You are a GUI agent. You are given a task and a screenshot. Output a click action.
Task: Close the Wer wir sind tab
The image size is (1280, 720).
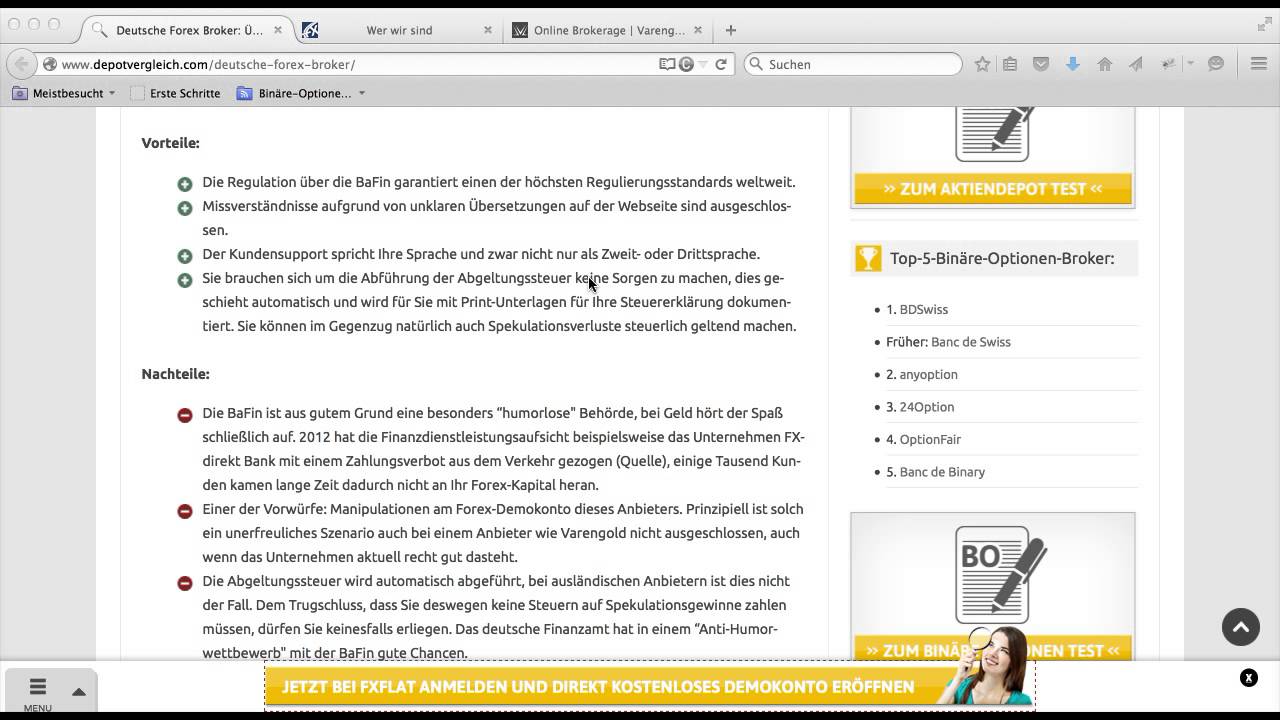488,30
